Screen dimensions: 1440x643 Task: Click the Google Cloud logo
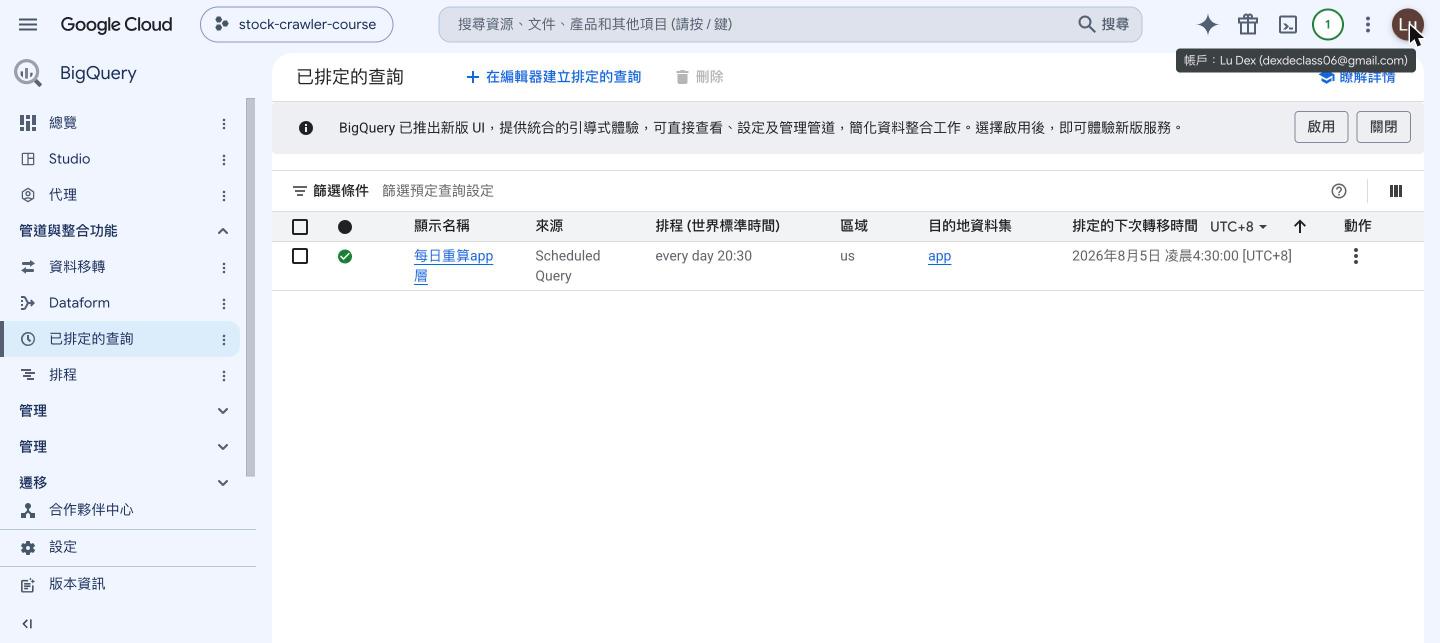(116, 24)
